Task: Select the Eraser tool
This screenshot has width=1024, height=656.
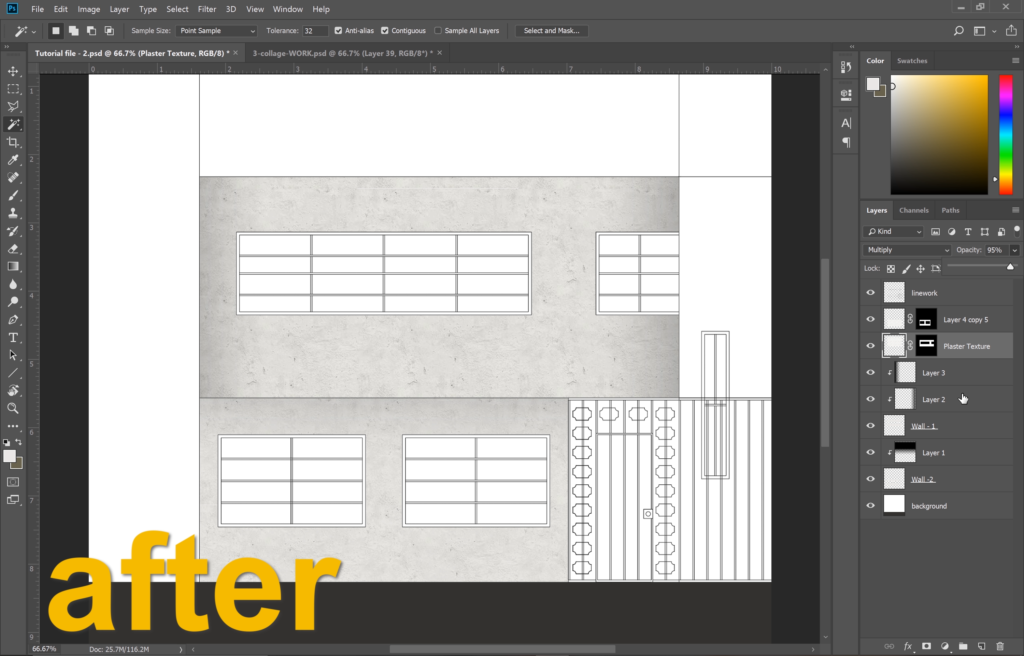Action: click(13, 249)
